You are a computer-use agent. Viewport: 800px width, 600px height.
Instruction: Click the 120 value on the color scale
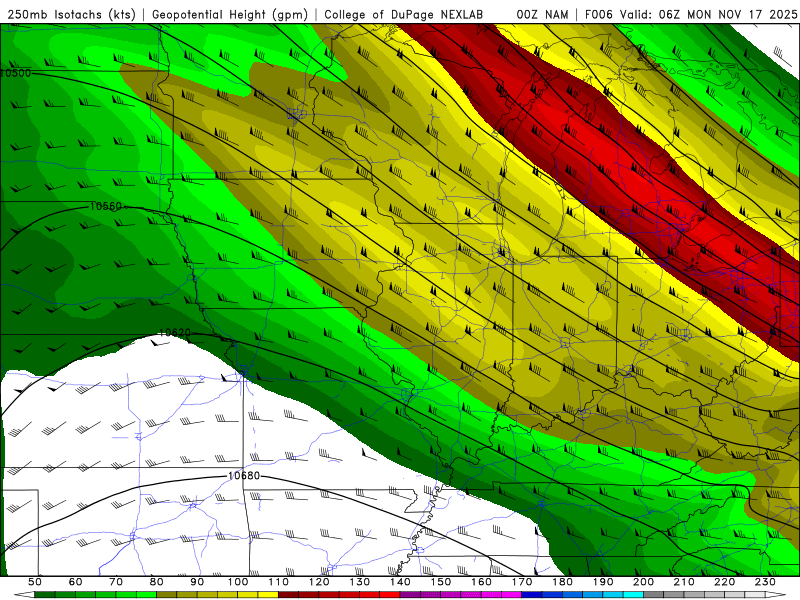tap(319, 582)
